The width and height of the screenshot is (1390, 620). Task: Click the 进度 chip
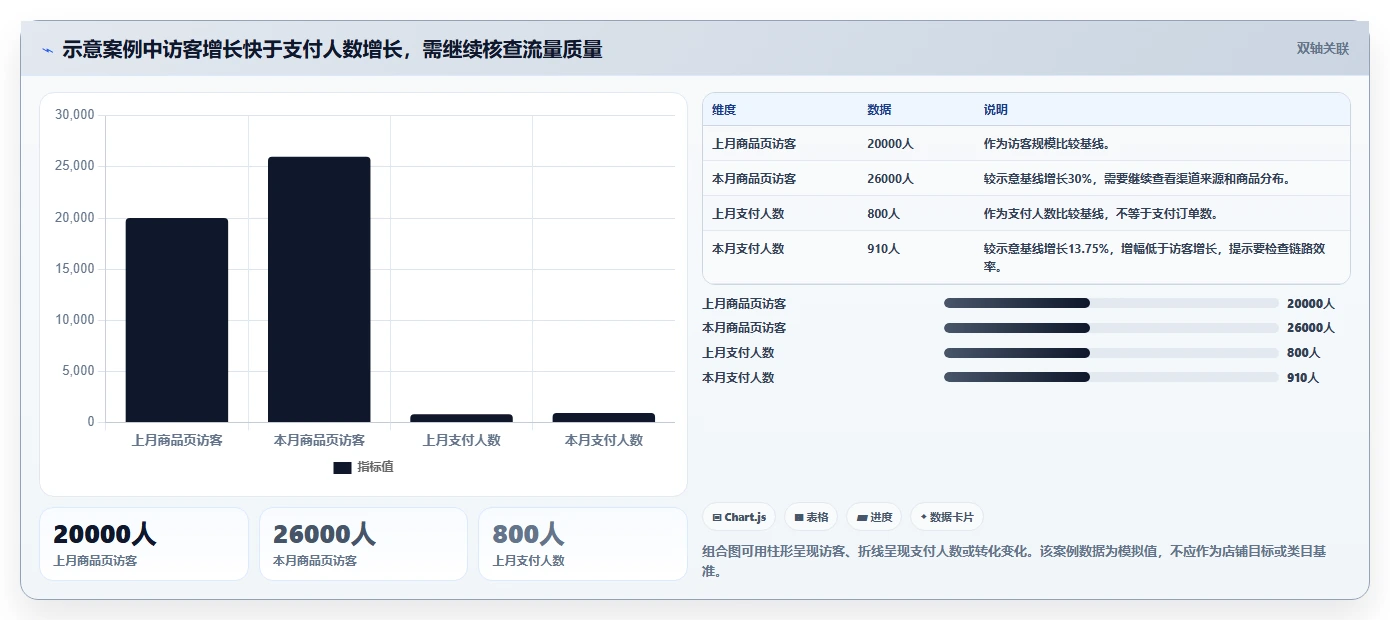pyautogui.click(x=874, y=517)
